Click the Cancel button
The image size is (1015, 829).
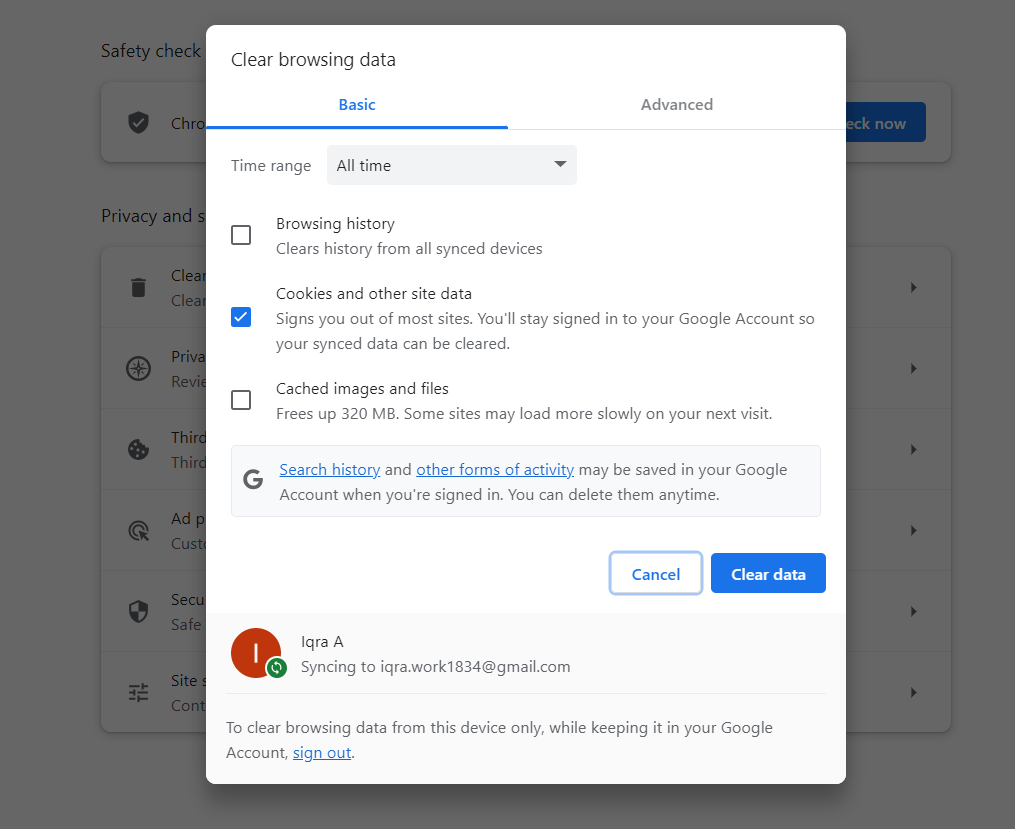(x=656, y=573)
